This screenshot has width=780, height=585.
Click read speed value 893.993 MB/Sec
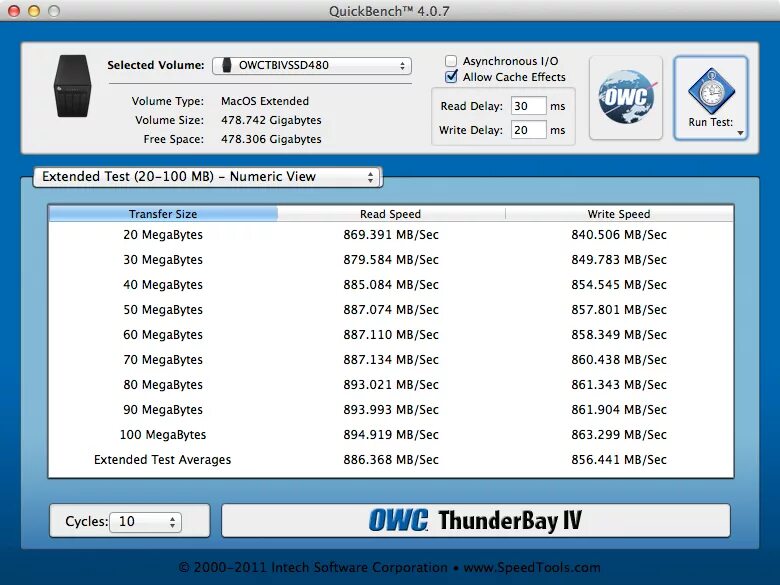391,409
